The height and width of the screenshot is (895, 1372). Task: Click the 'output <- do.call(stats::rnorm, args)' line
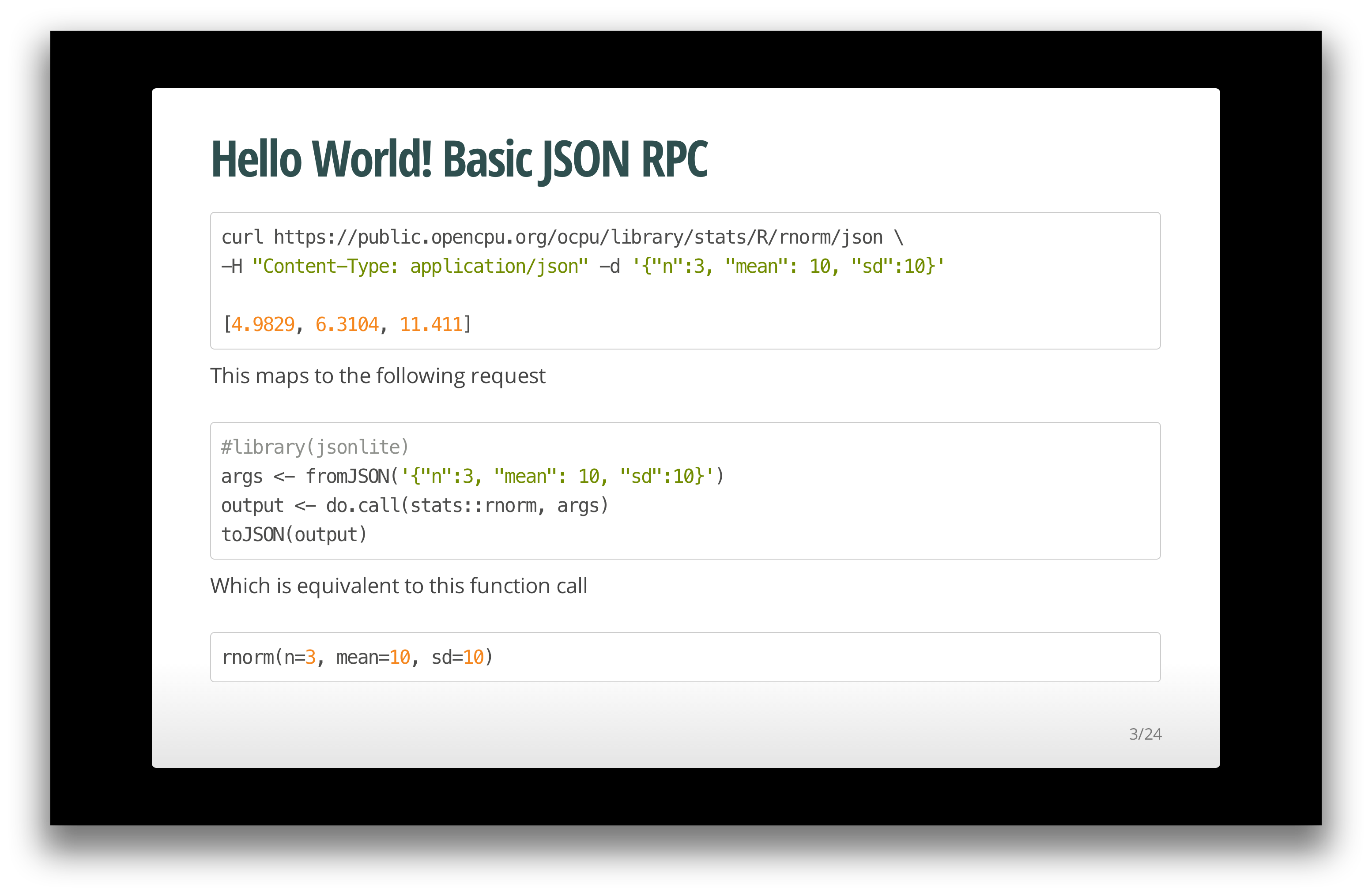pos(415,505)
